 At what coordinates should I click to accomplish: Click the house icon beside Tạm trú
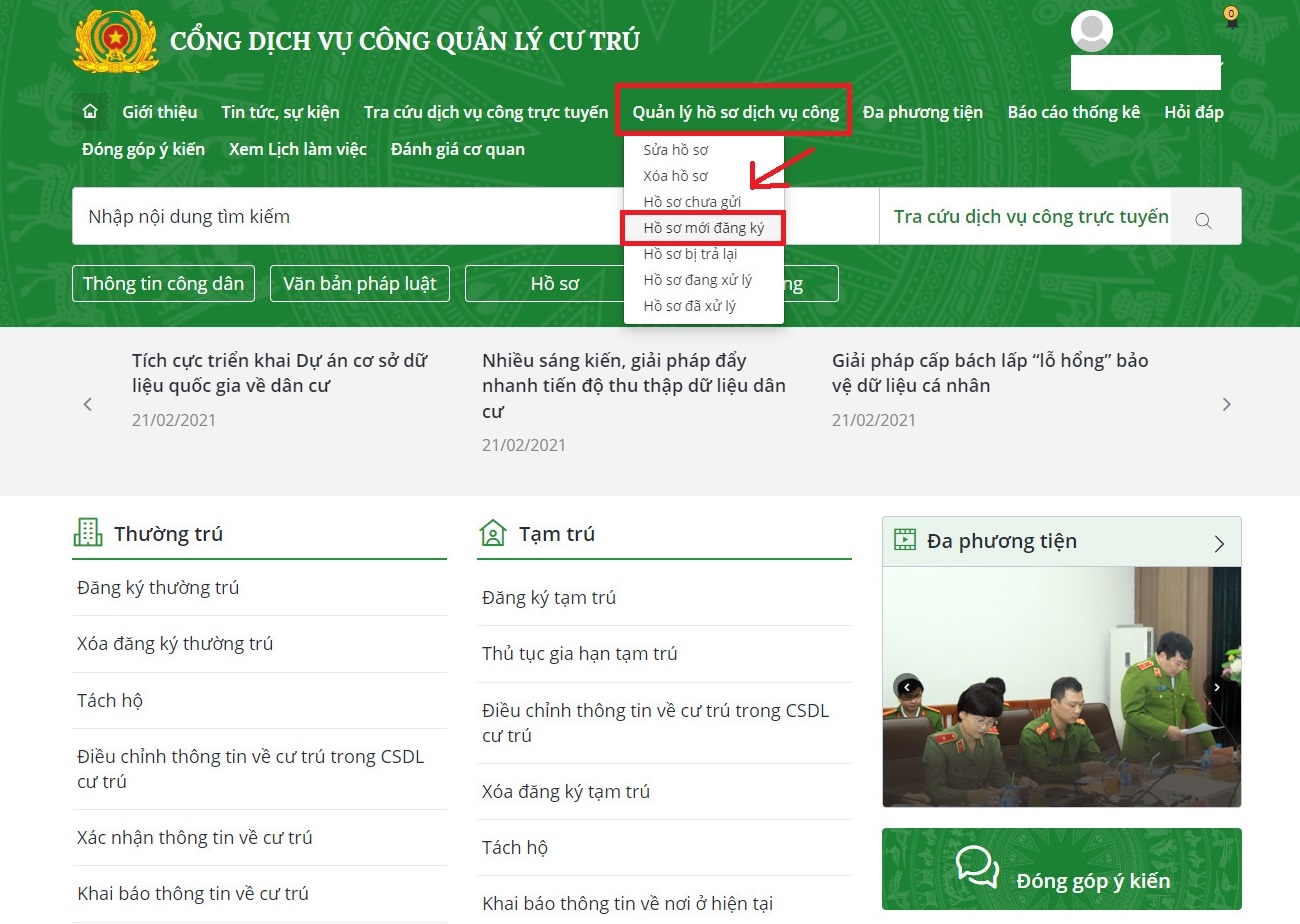pos(492,532)
